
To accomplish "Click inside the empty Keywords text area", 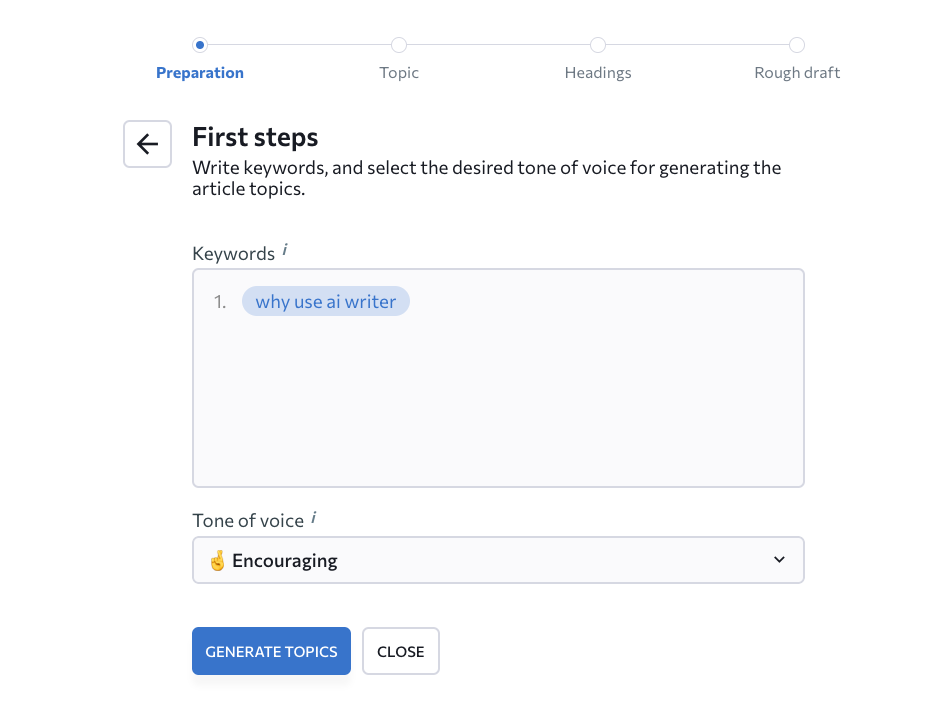I will [x=498, y=410].
